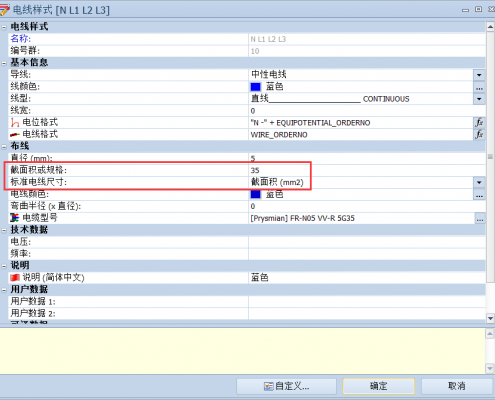Screen dimensions: 495x400
Task: Click the 确定 button
Action: point(379,386)
